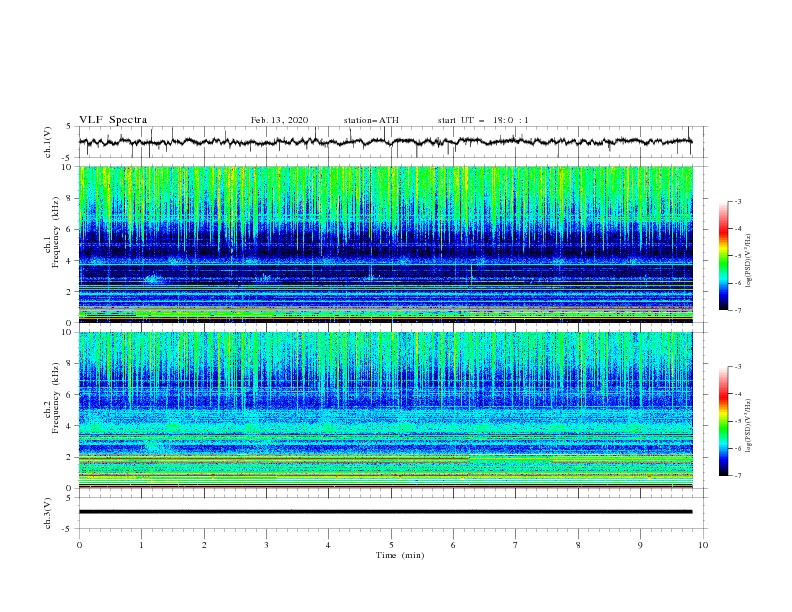Click the ch.1 PSD color scale bar
The image size is (792, 612).
coord(723,256)
